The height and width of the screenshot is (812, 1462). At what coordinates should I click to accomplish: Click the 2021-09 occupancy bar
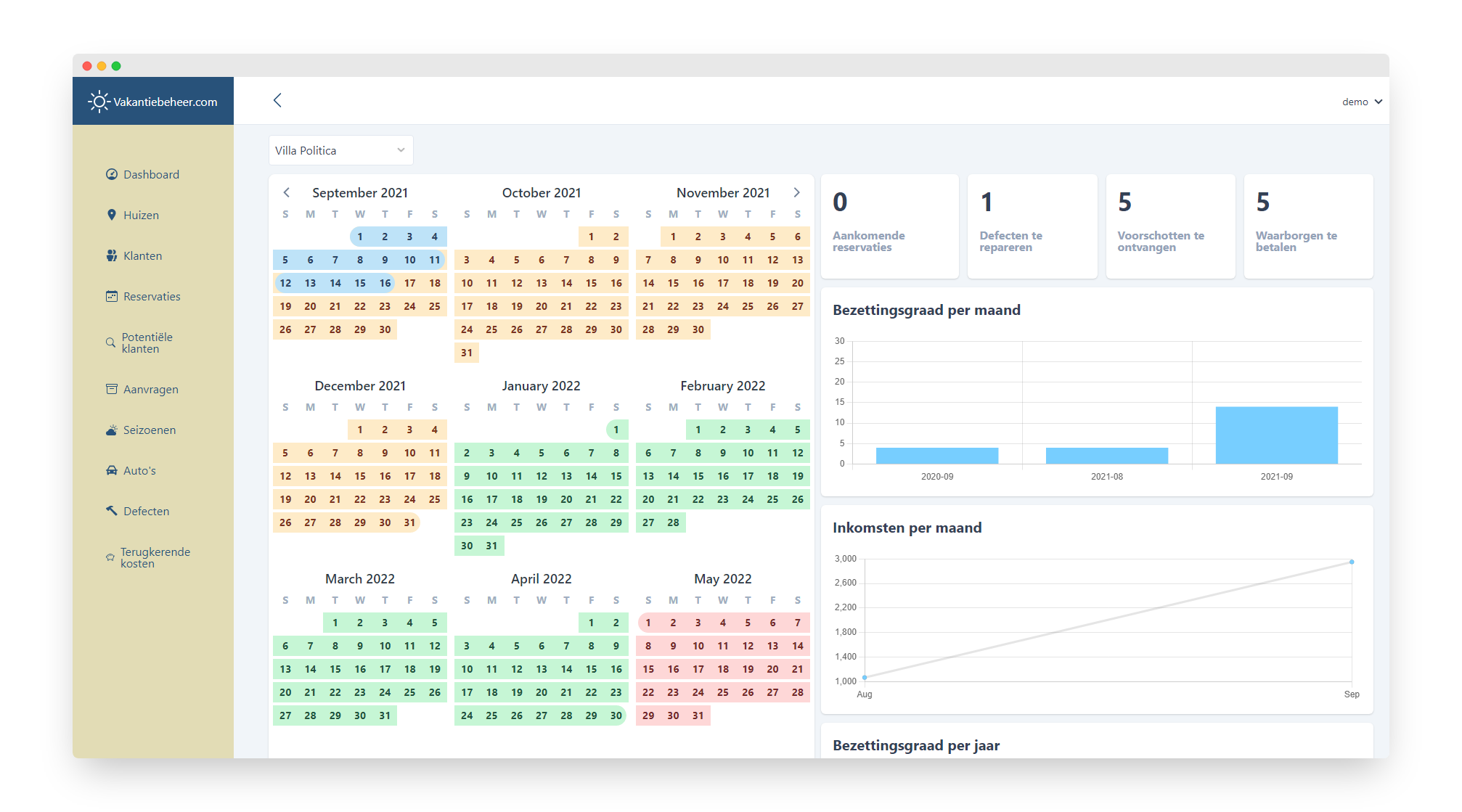point(1276,435)
